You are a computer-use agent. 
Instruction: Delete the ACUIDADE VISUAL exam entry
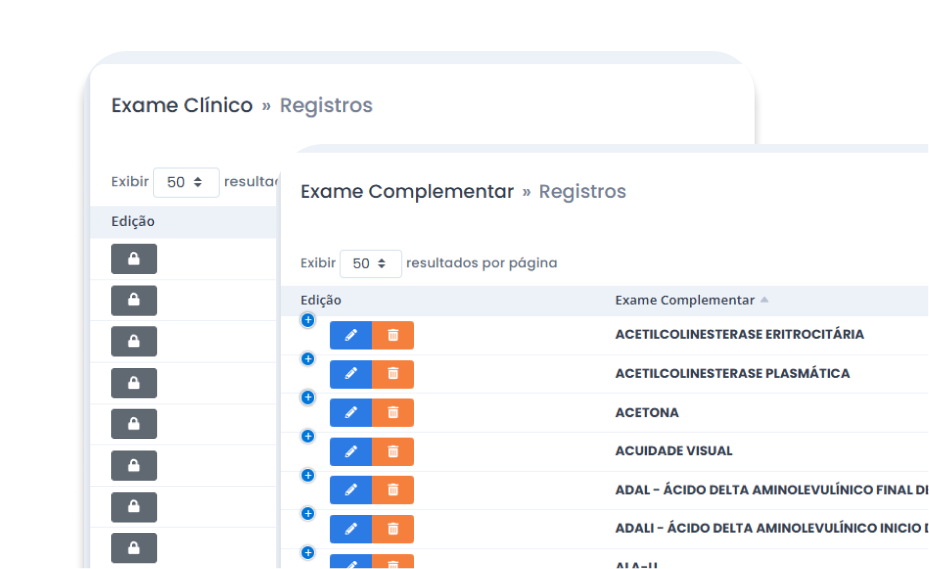(x=393, y=451)
